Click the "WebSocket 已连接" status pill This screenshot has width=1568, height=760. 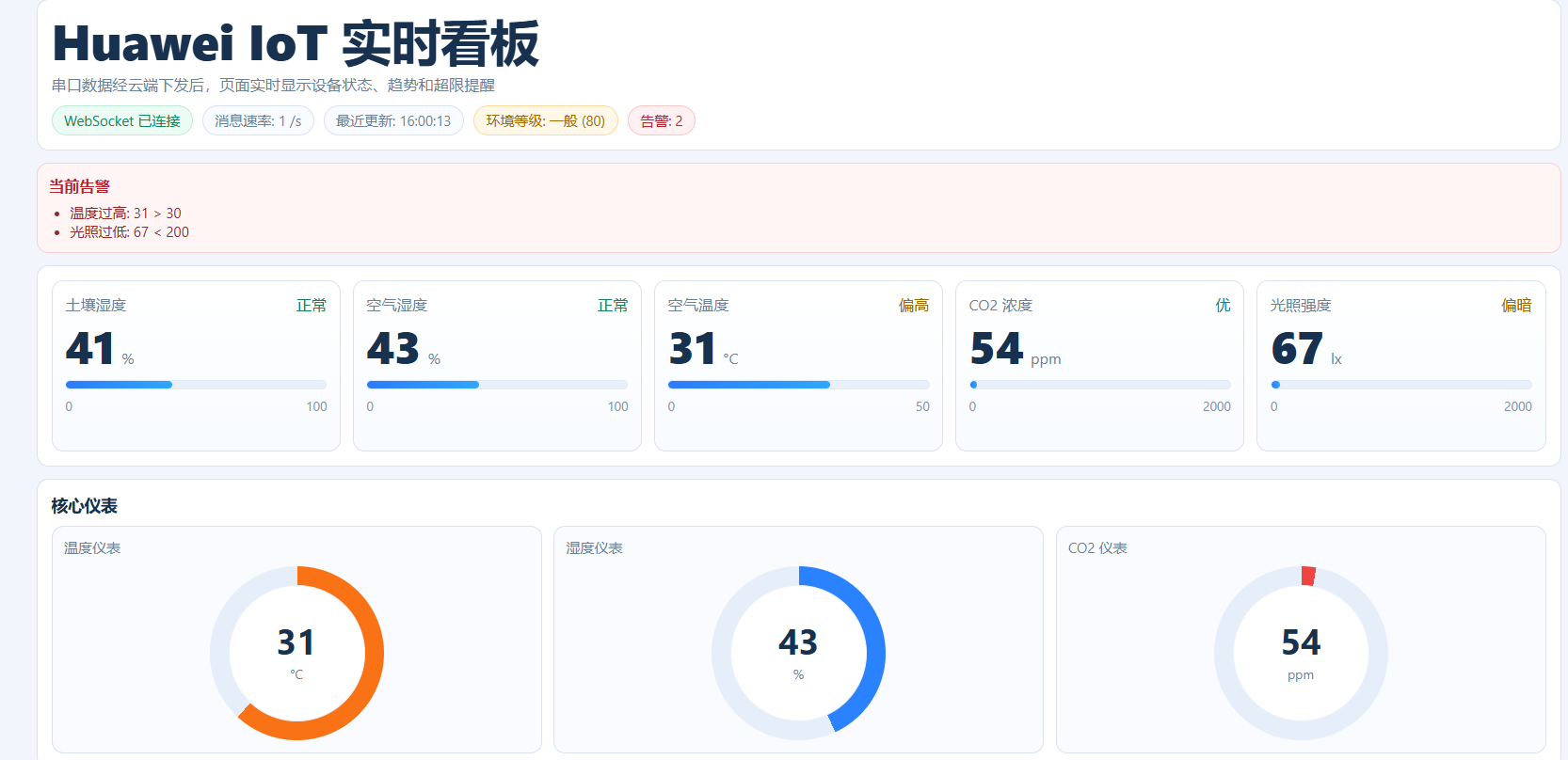tap(122, 120)
